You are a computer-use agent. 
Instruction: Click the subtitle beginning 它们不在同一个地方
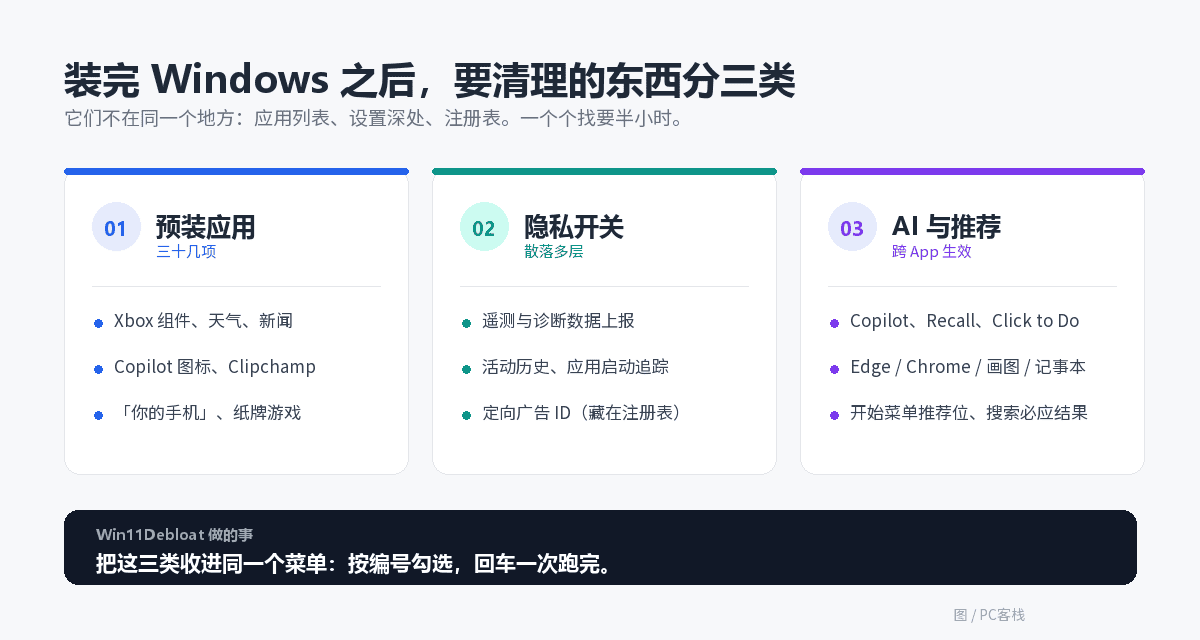(x=374, y=118)
